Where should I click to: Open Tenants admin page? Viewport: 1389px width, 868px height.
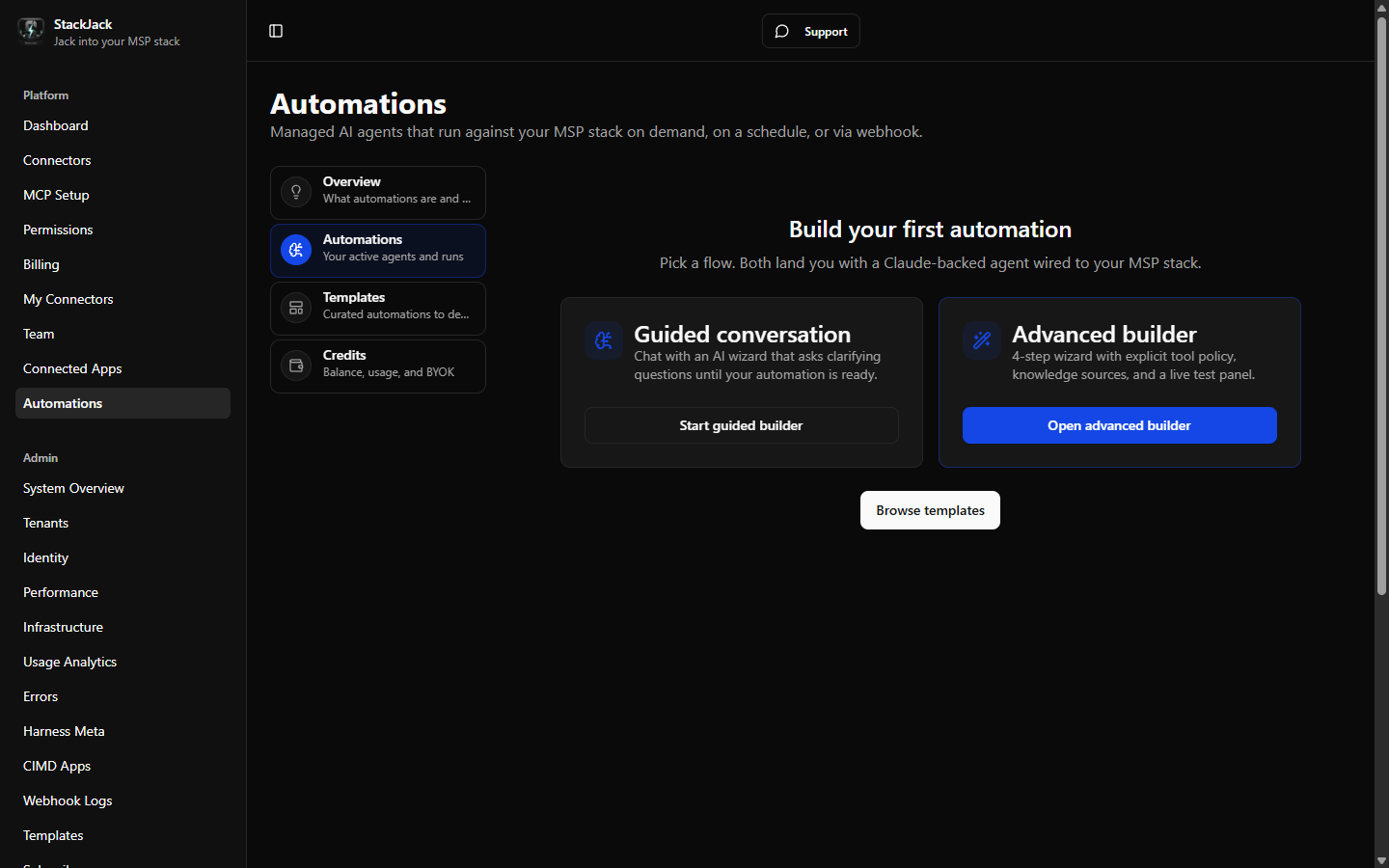pyautogui.click(x=123, y=523)
